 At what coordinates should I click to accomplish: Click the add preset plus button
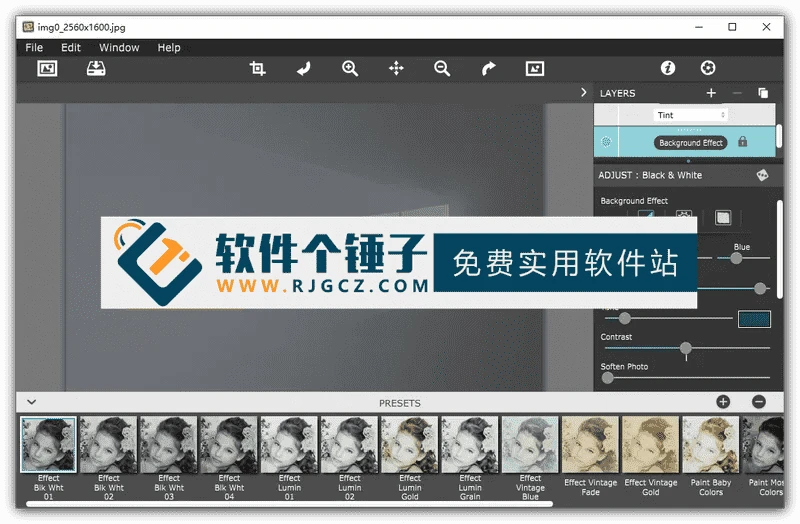coord(723,402)
